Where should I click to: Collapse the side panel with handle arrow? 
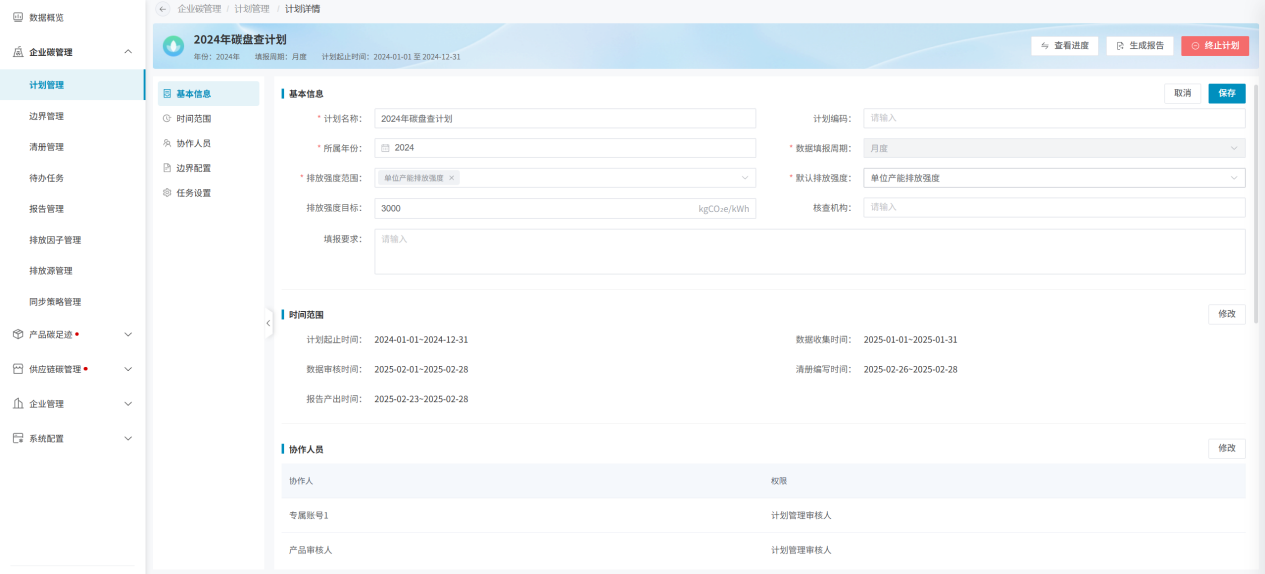[x=268, y=323]
